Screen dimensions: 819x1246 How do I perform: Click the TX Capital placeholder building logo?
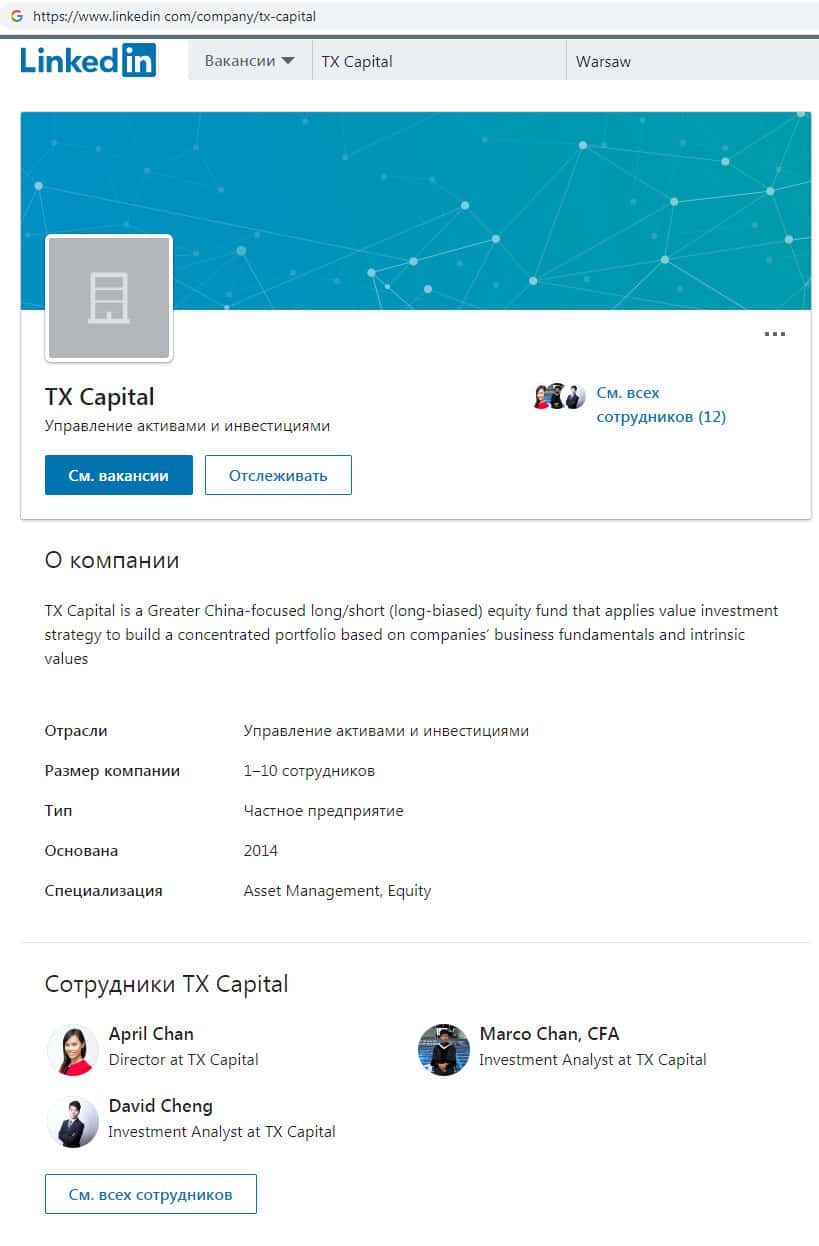click(109, 298)
